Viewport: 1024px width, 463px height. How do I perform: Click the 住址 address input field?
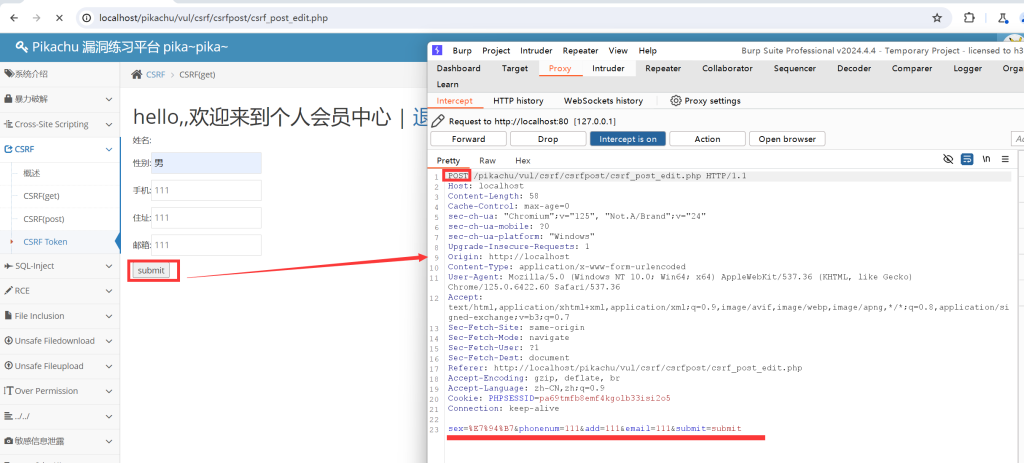coord(206,217)
